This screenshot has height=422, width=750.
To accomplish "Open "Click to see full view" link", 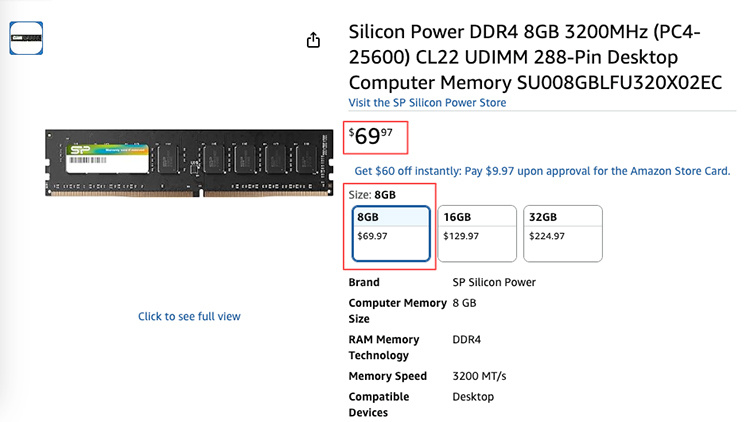I will click(189, 316).
